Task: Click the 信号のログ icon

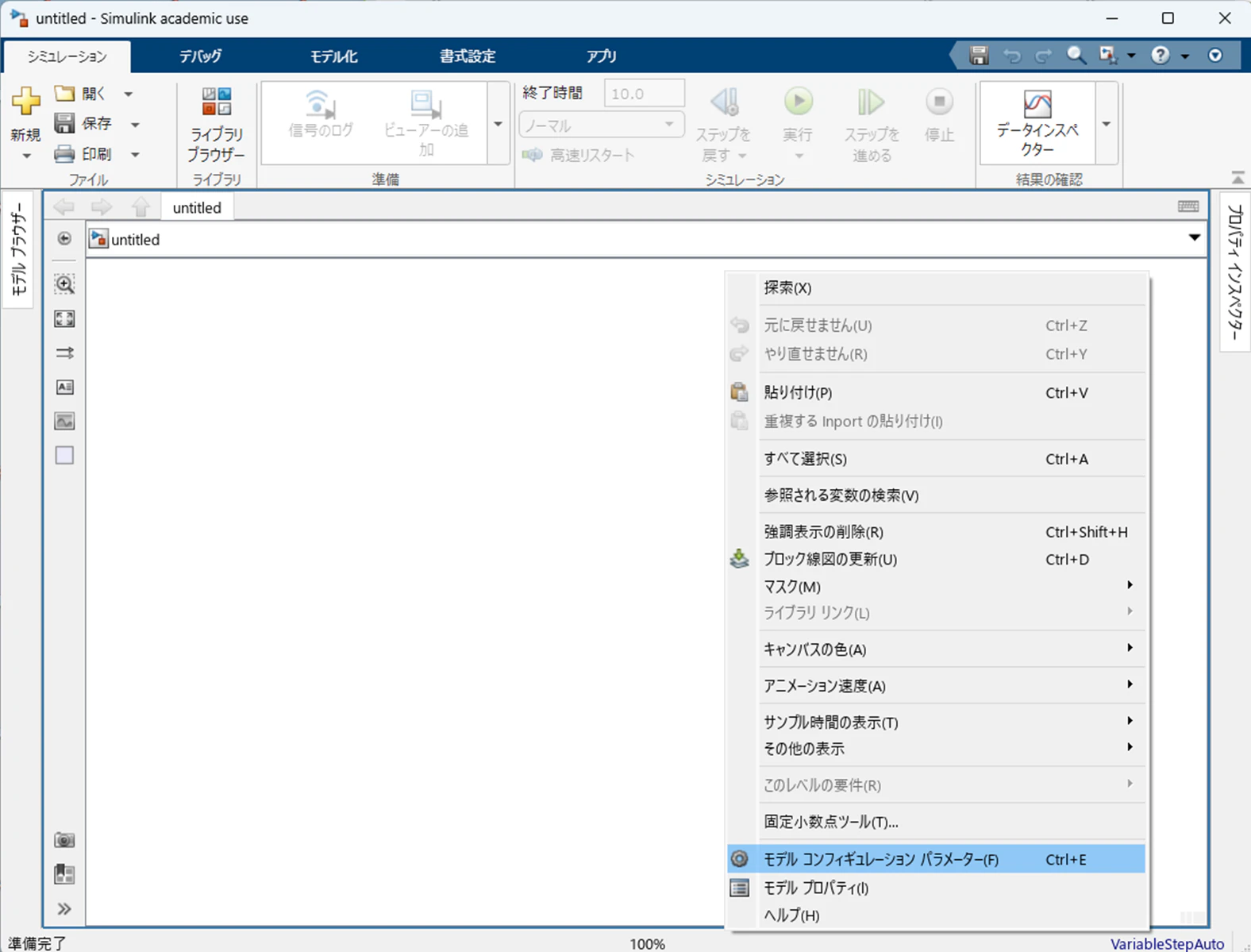Action: pyautogui.click(x=320, y=103)
